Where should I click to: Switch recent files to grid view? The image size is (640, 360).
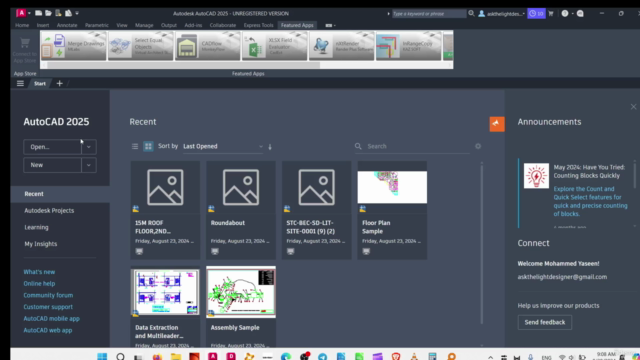coord(148,146)
